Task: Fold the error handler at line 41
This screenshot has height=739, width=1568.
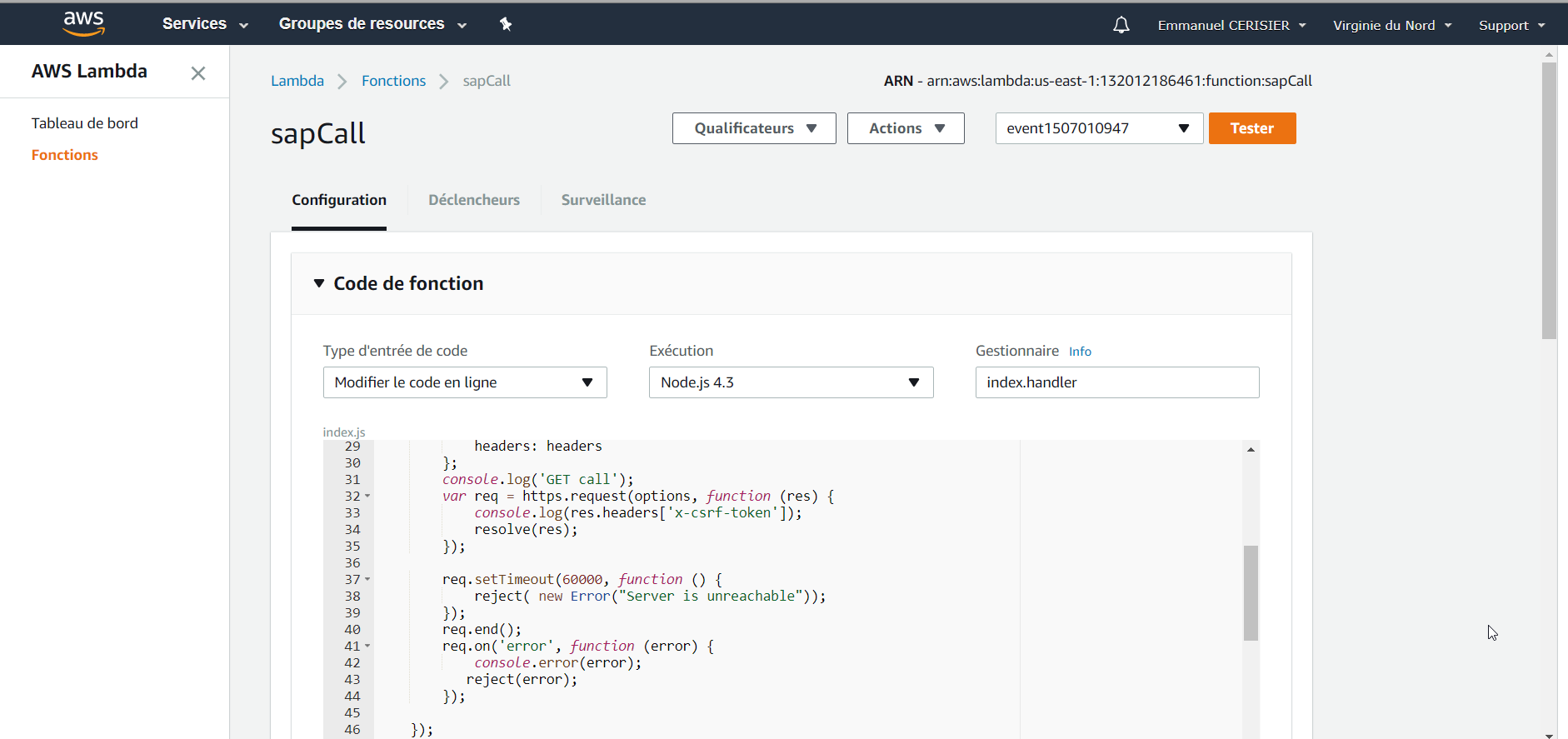Action: 367,646
